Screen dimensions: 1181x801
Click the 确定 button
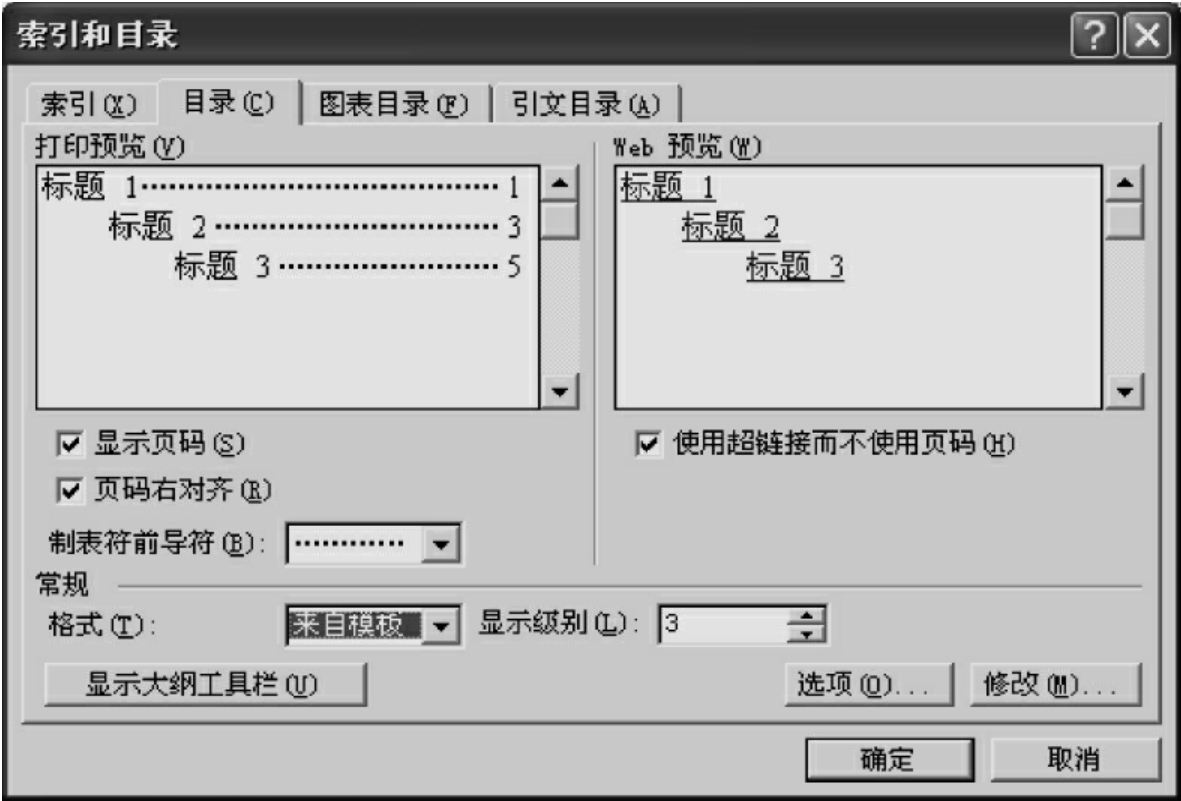[888, 759]
